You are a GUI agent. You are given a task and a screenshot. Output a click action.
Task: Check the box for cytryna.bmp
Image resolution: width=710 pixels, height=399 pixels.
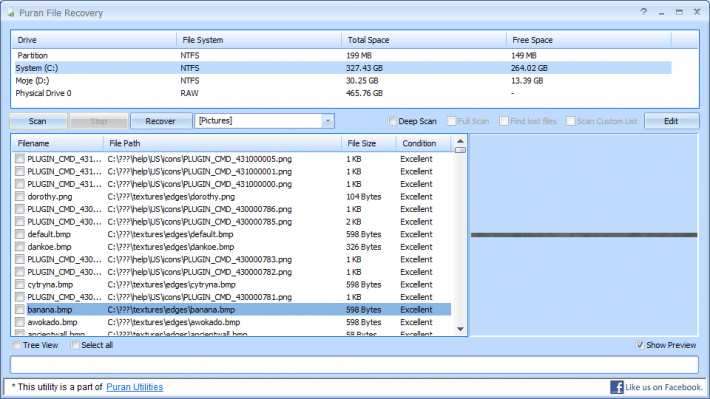click(19, 284)
